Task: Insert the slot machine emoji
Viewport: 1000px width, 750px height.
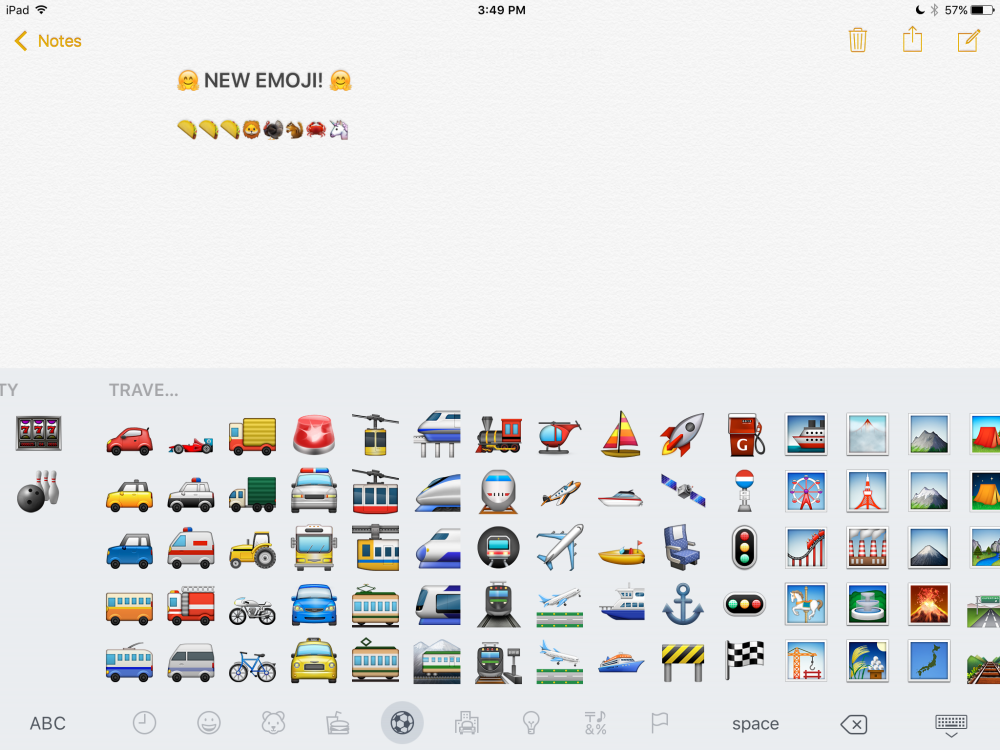Action: (39, 433)
